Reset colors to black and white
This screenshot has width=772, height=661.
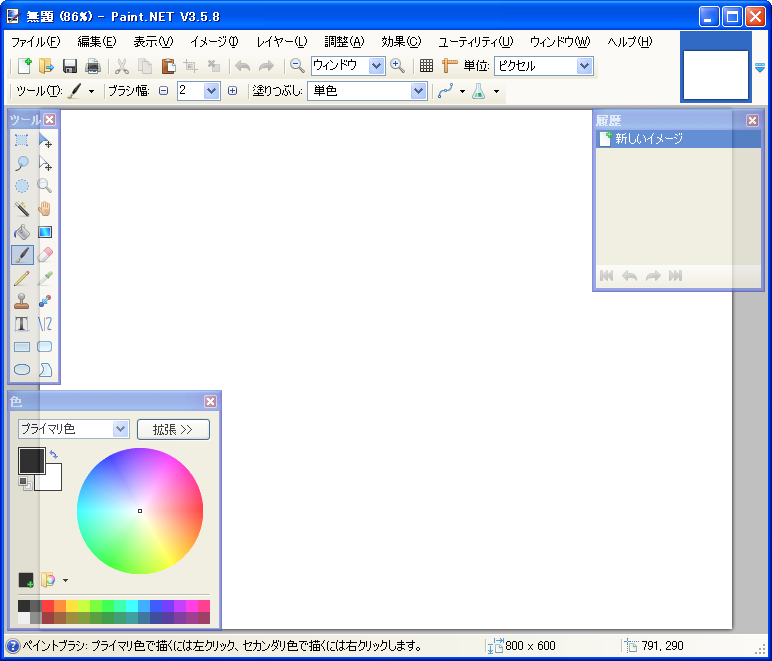tap(25, 483)
